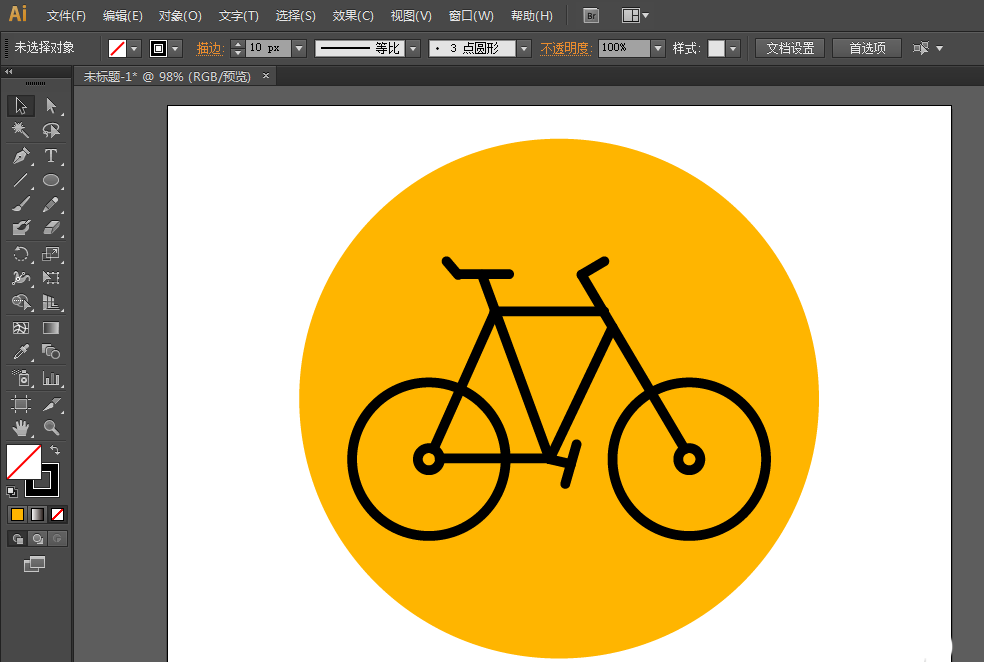
Task: Switch to Gradient fill mode button
Action: 37,514
